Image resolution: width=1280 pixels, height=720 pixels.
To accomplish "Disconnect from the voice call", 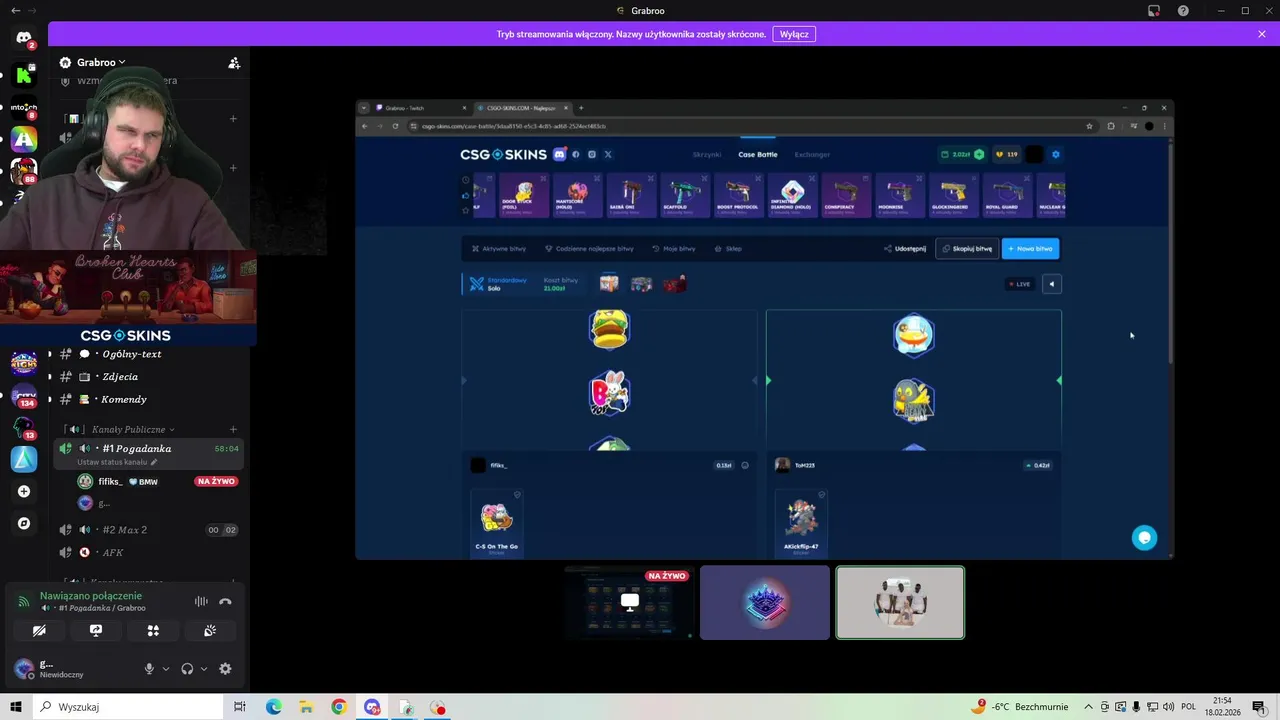I will point(225,601).
